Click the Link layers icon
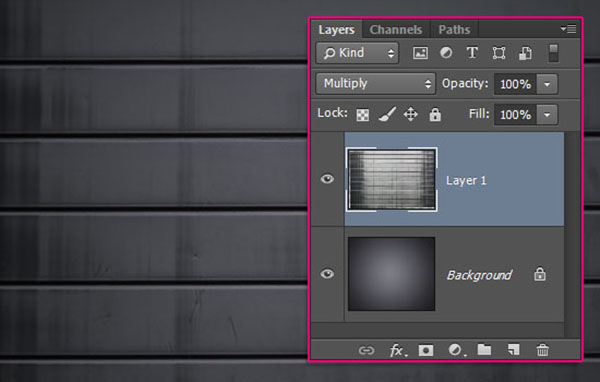600x382 pixels. pos(366,350)
